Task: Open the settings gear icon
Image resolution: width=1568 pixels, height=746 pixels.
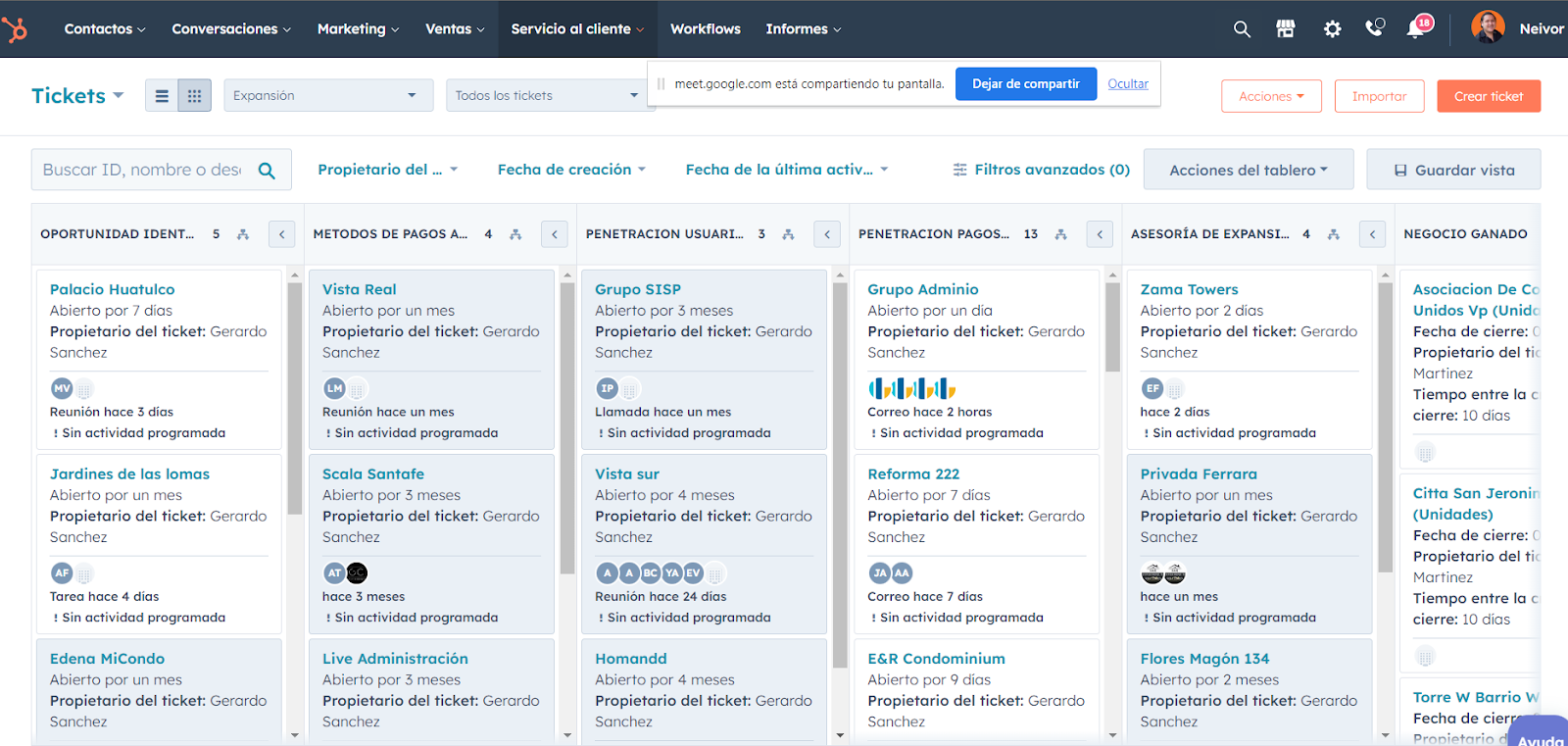Action: click(1332, 29)
